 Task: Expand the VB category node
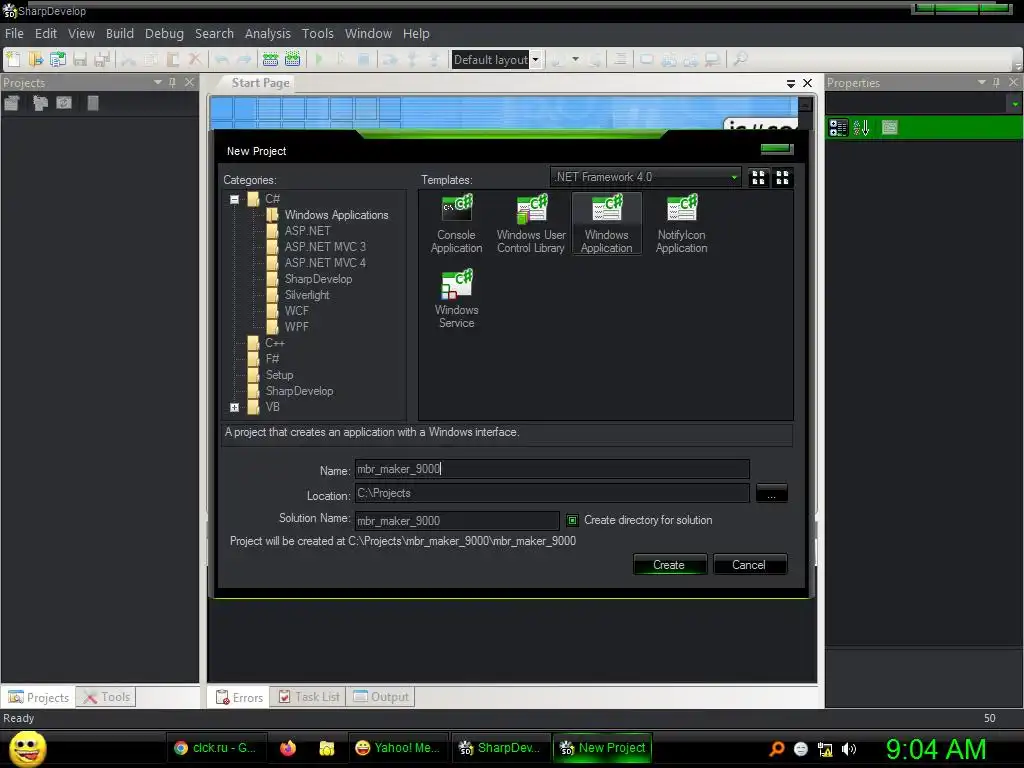[x=234, y=408]
